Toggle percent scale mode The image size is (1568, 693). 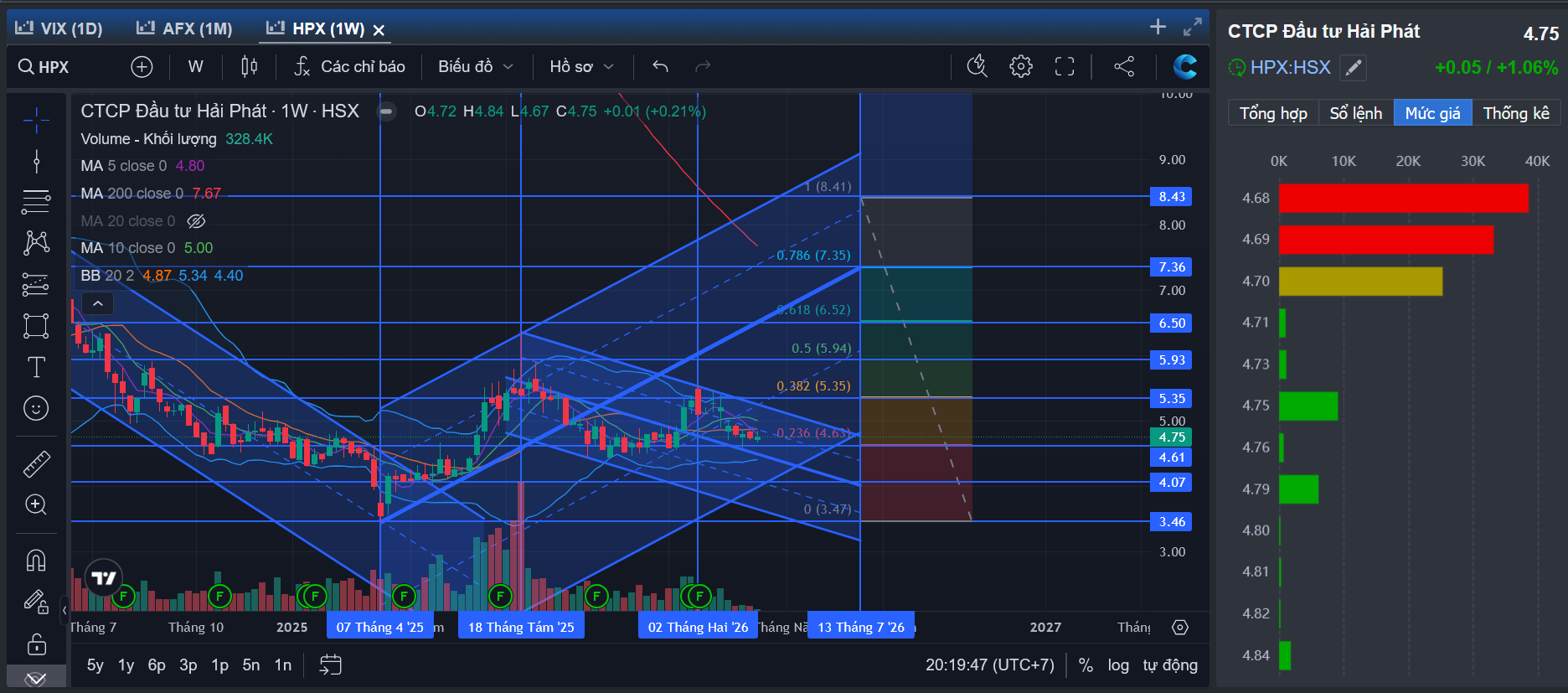tap(1086, 665)
